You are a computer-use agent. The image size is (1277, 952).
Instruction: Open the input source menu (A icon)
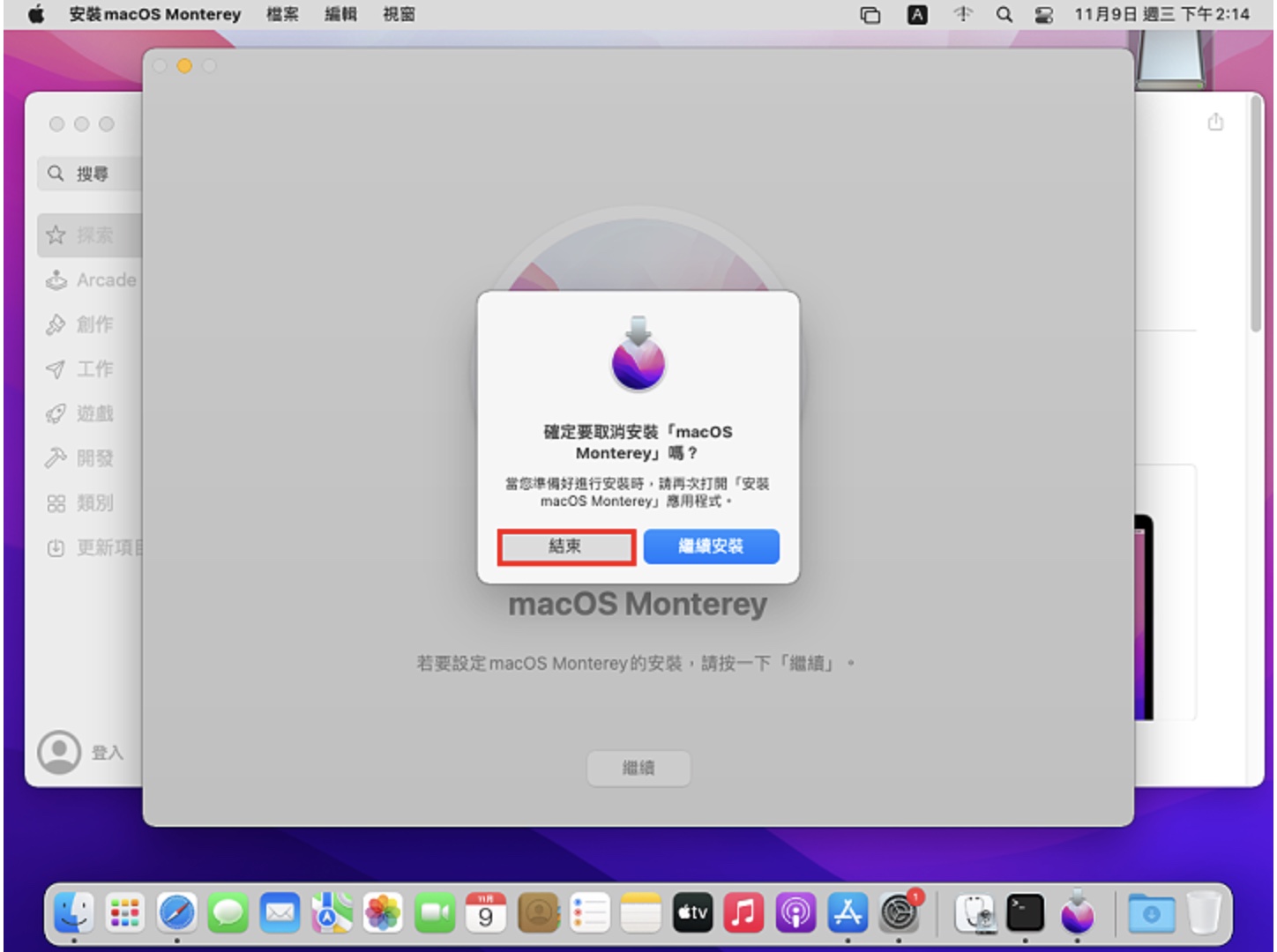pos(917,14)
